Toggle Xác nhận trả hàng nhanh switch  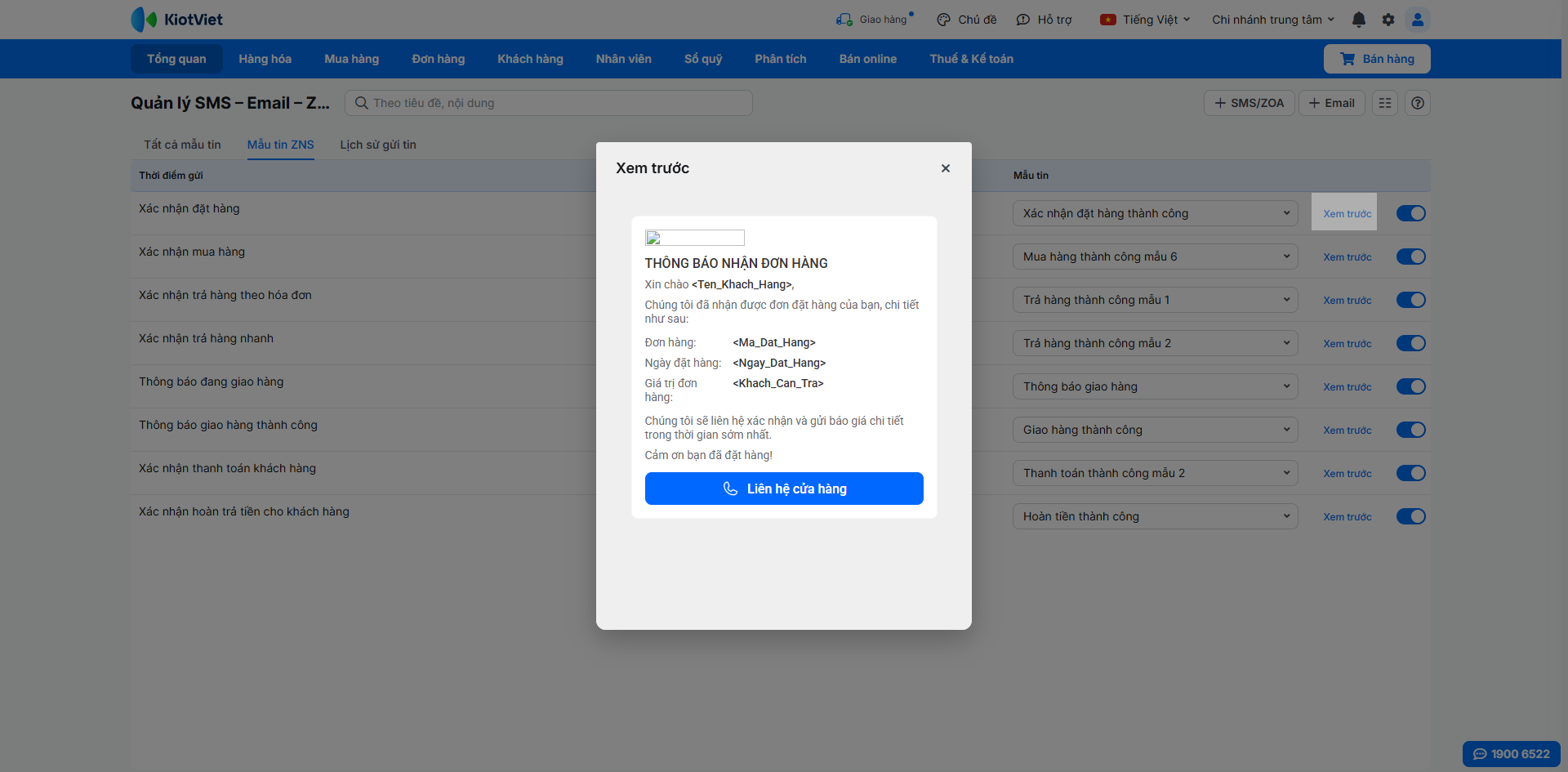tap(1411, 343)
